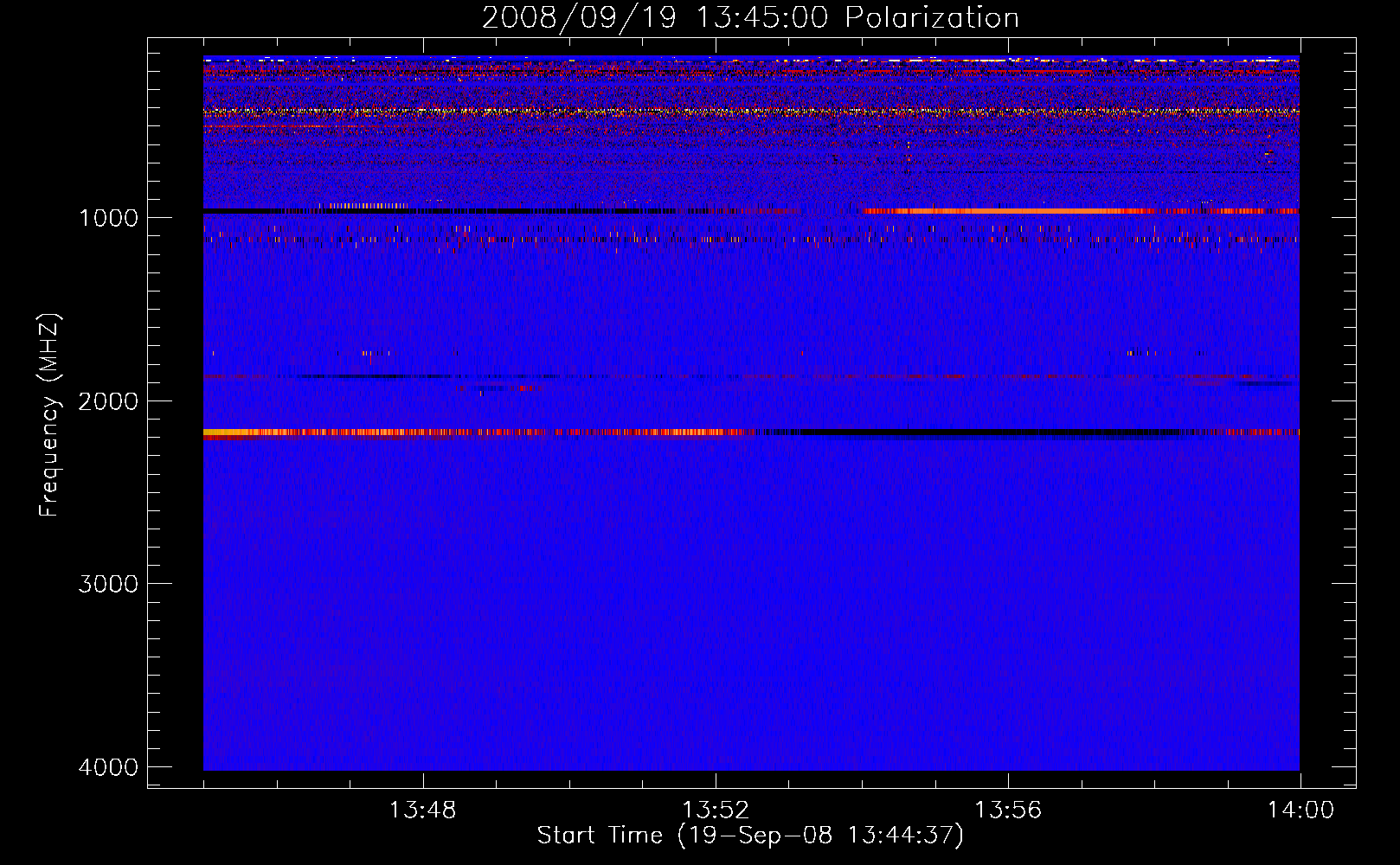Image resolution: width=1400 pixels, height=865 pixels.
Task: Click the yellow-orange band near 2200 MHz
Action: tap(472, 432)
